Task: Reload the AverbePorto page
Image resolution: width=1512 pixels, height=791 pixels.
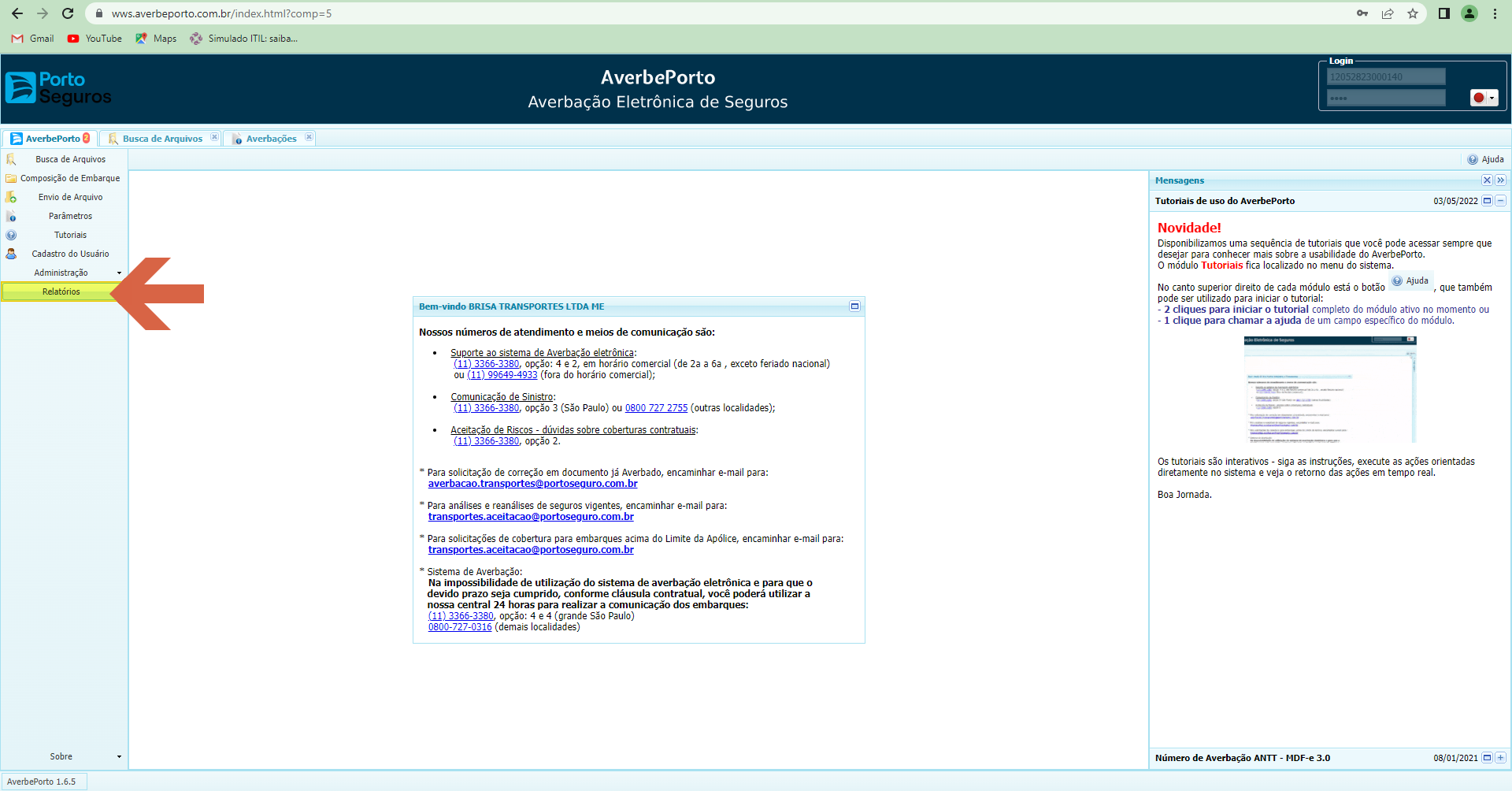Action: pos(68,13)
